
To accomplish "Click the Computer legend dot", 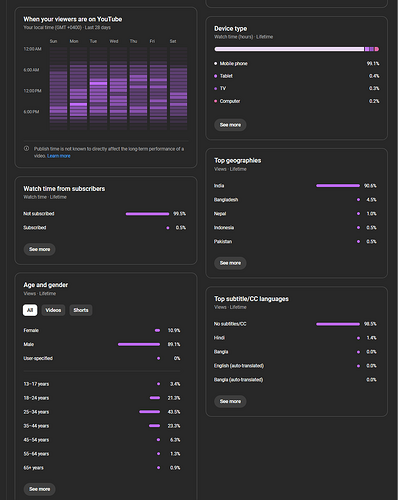I will click(216, 101).
